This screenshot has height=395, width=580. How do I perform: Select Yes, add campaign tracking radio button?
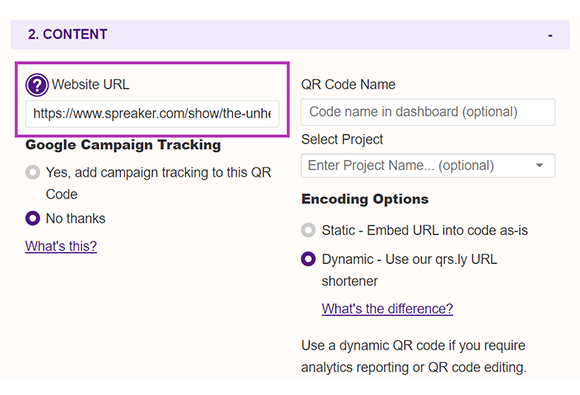33,172
